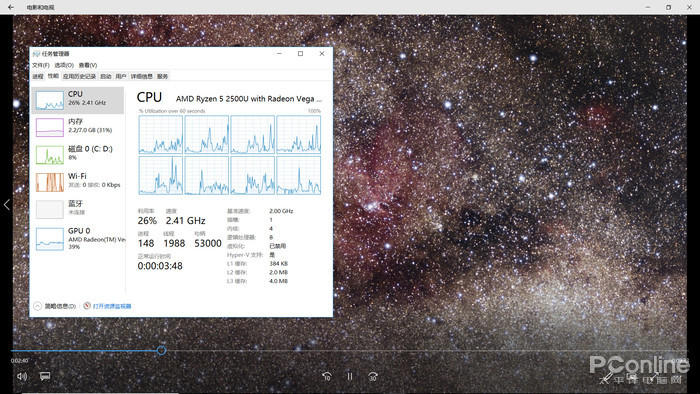700x394 pixels.
Task: Switch to the 进程 processes tab
Action: click(x=38, y=76)
